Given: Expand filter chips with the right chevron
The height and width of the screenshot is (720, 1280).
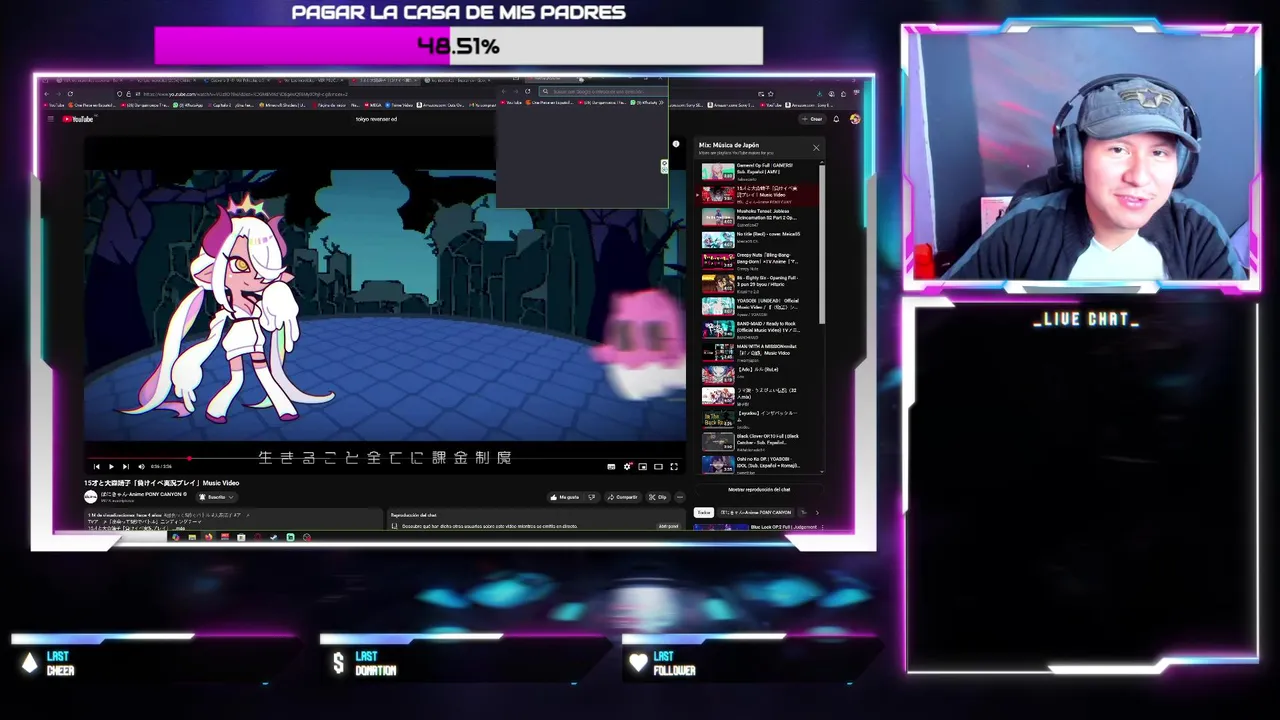Looking at the screenshot, I should [x=817, y=513].
